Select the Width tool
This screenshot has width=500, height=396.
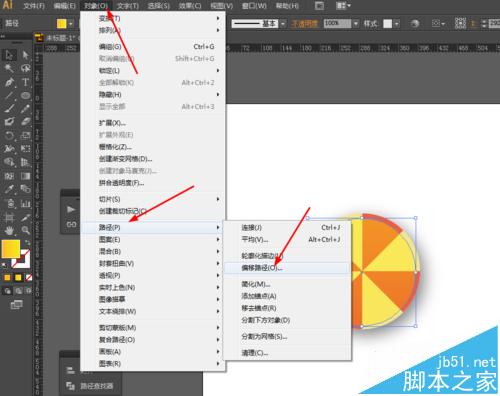pos(9,149)
